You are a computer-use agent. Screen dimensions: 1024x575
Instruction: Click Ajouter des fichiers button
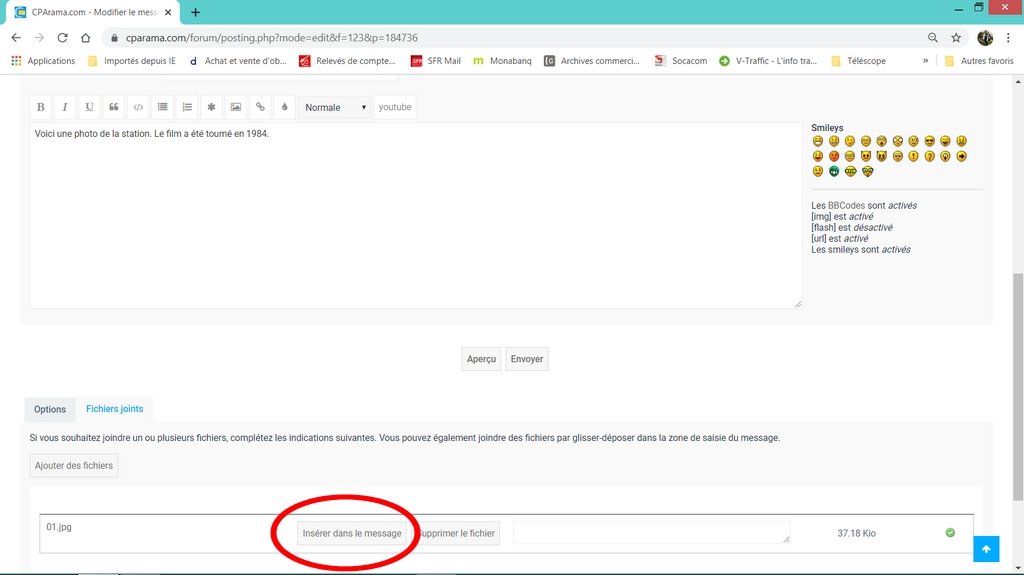coord(74,465)
